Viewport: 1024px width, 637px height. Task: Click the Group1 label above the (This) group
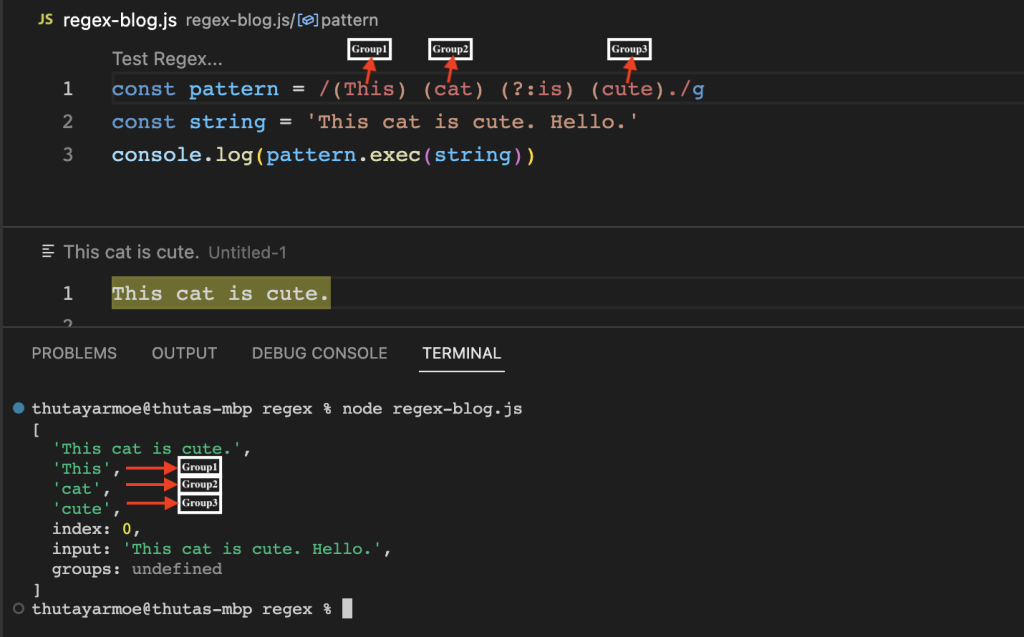click(x=369, y=48)
